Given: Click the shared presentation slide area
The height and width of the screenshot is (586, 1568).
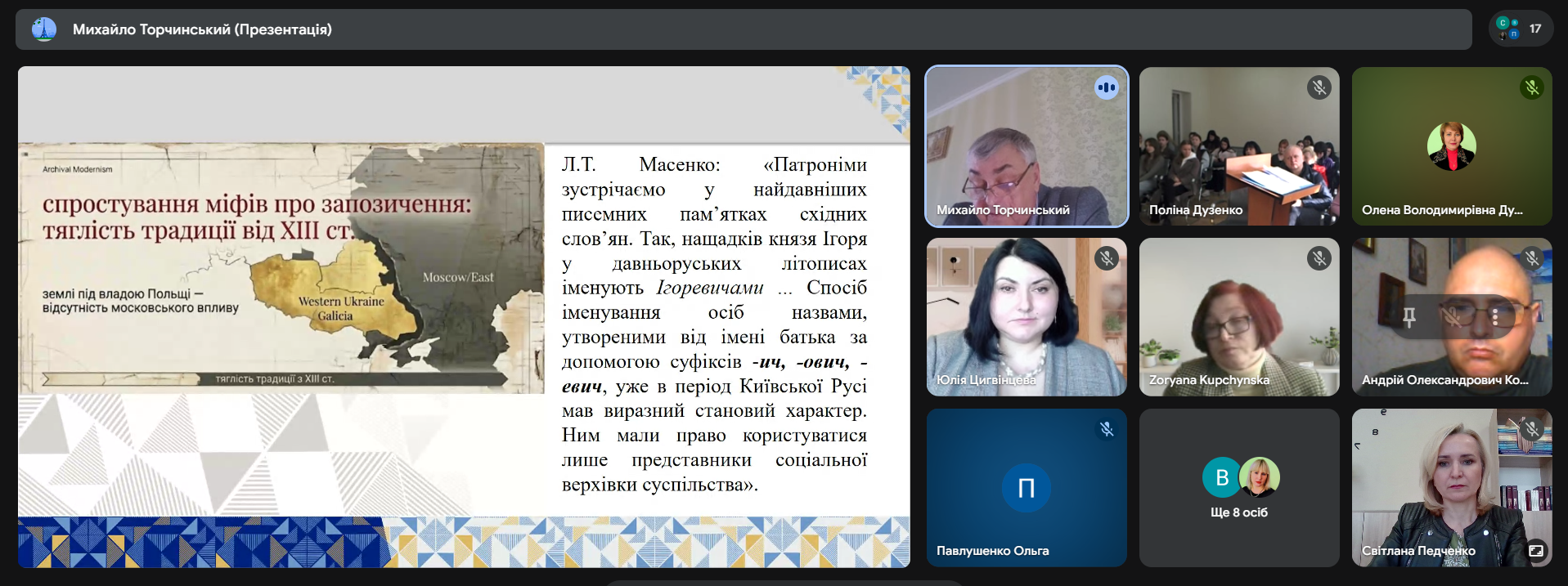Looking at the screenshot, I should pyautogui.click(x=464, y=317).
